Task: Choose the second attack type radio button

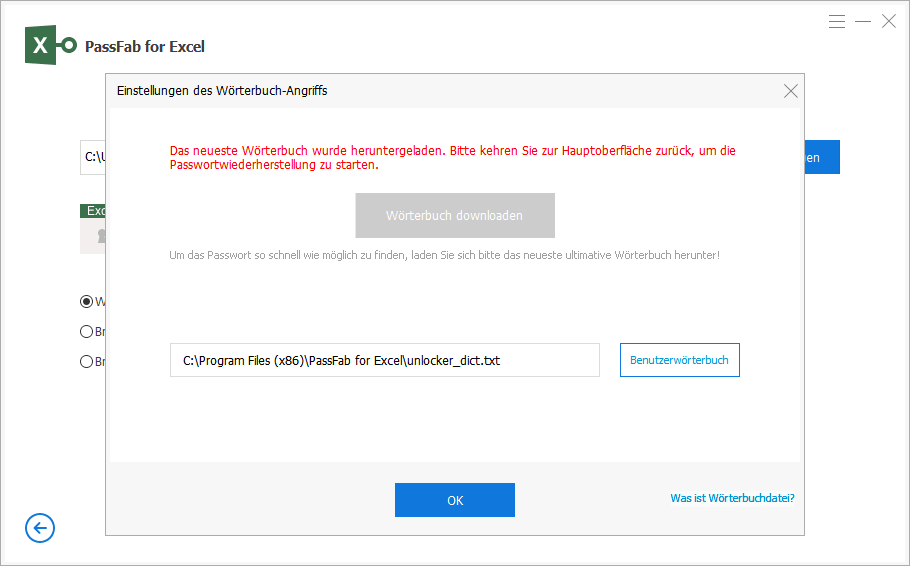Action: click(86, 332)
